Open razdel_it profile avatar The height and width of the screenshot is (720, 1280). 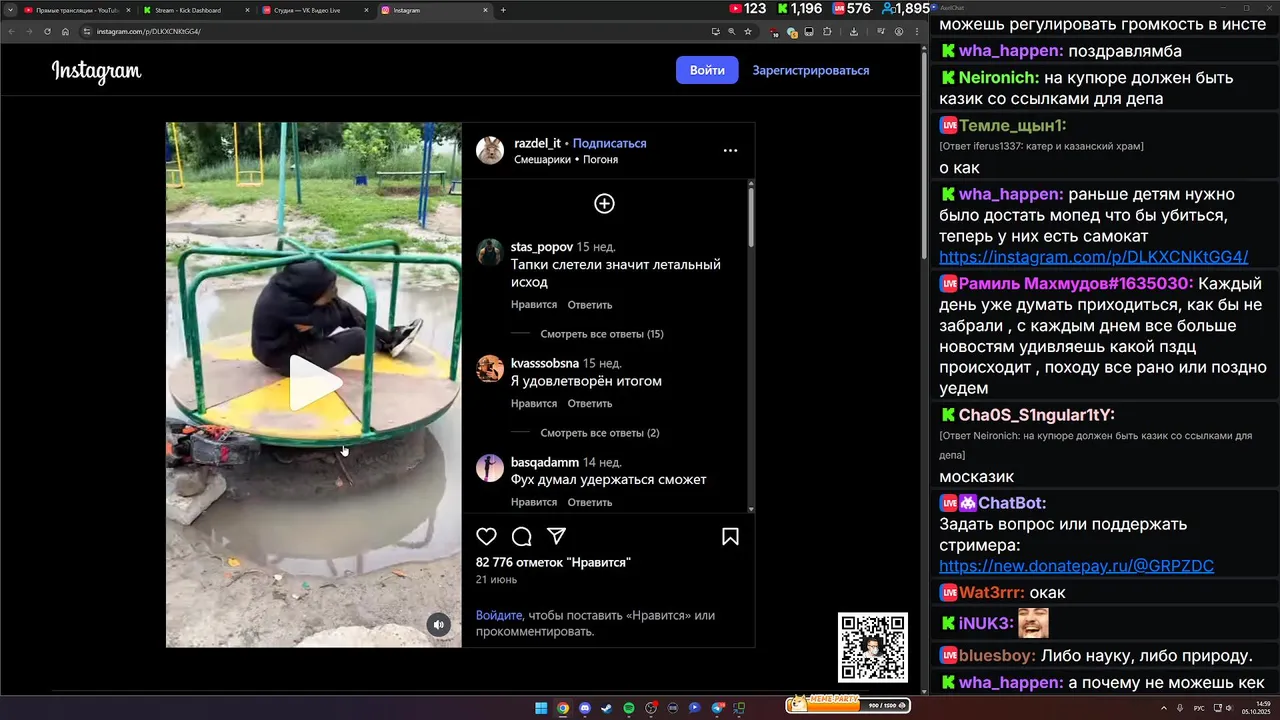point(490,151)
